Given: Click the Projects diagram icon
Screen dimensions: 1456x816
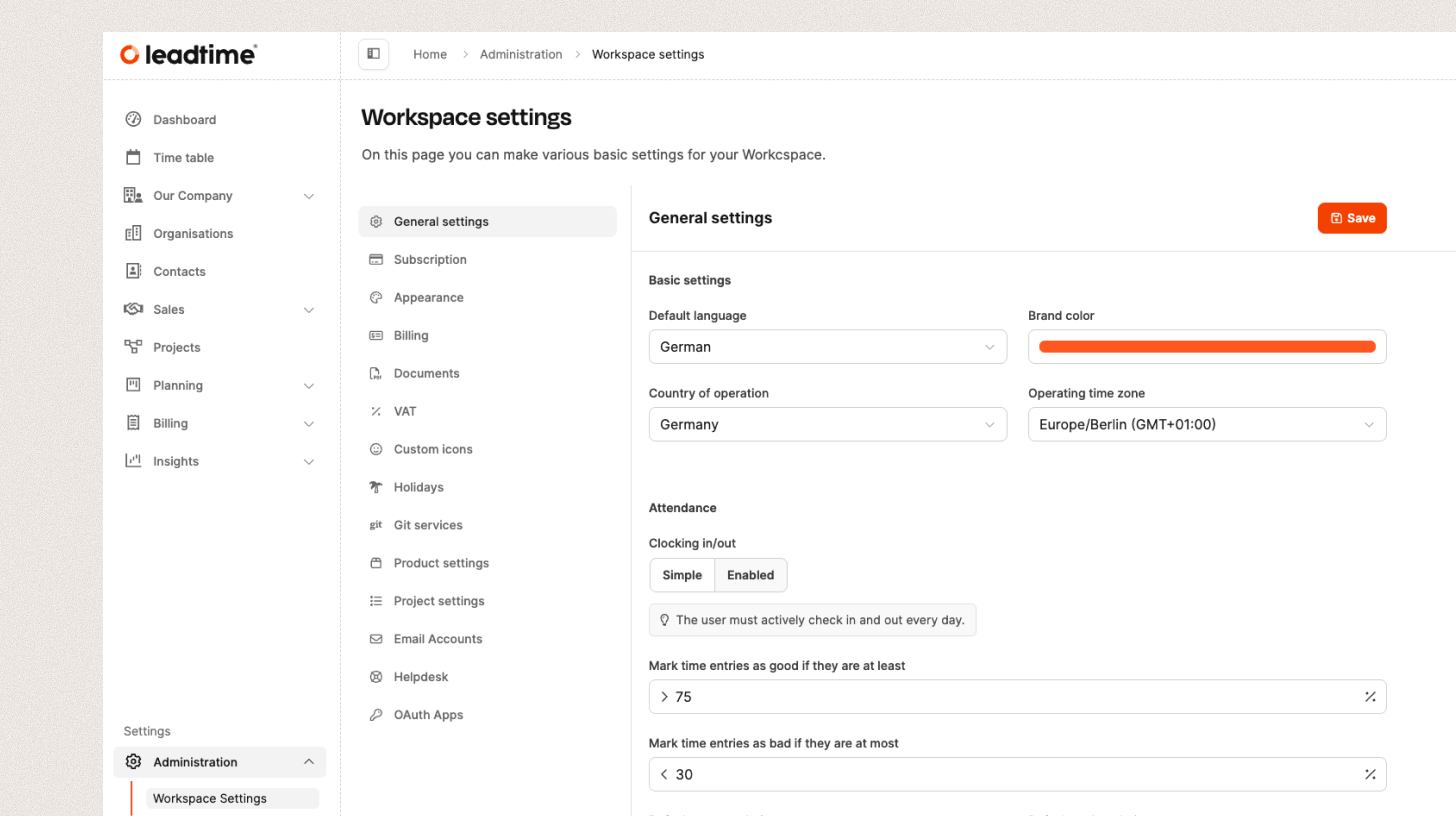Looking at the screenshot, I should (133, 348).
